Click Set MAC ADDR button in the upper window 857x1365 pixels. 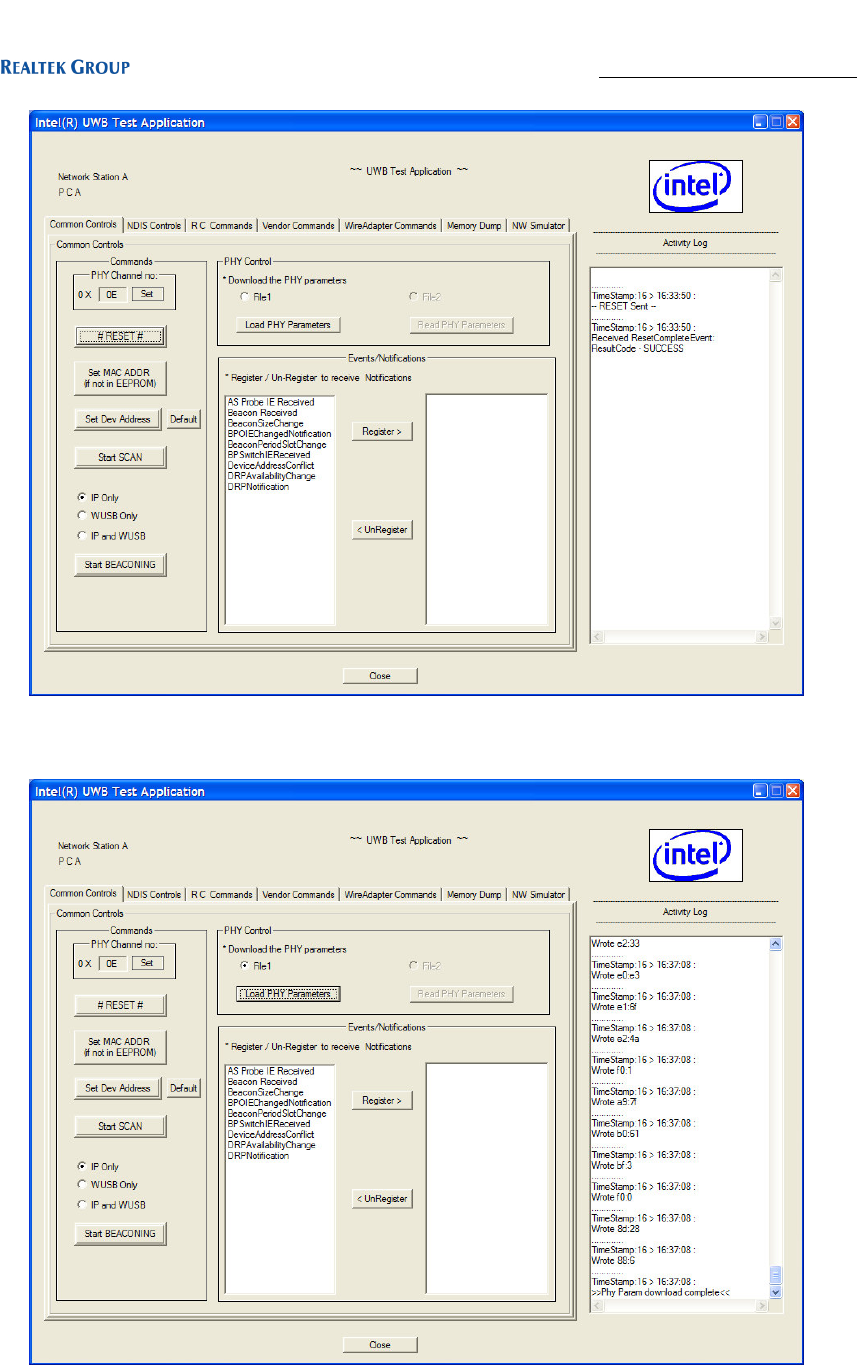click(120, 377)
